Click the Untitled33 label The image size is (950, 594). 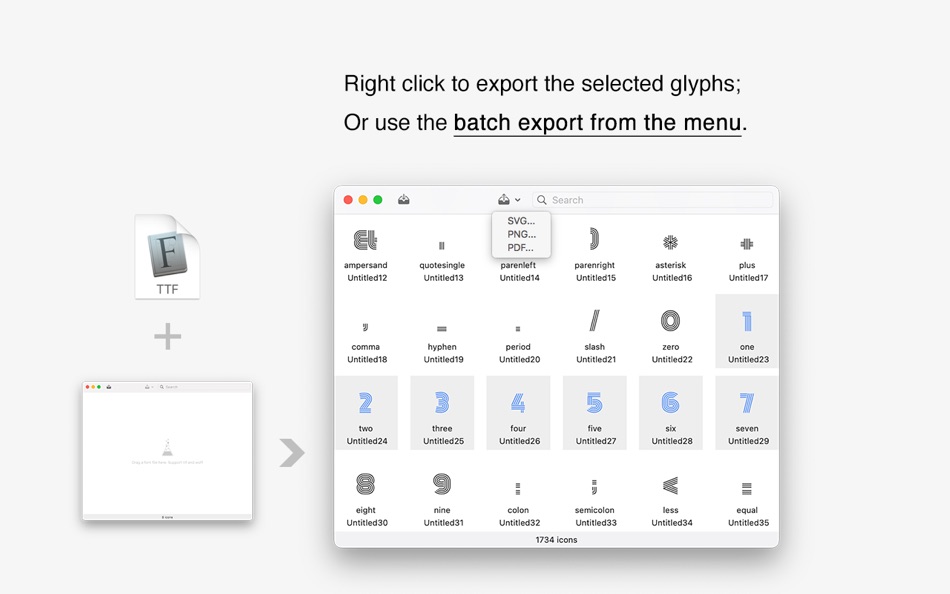point(596,522)
